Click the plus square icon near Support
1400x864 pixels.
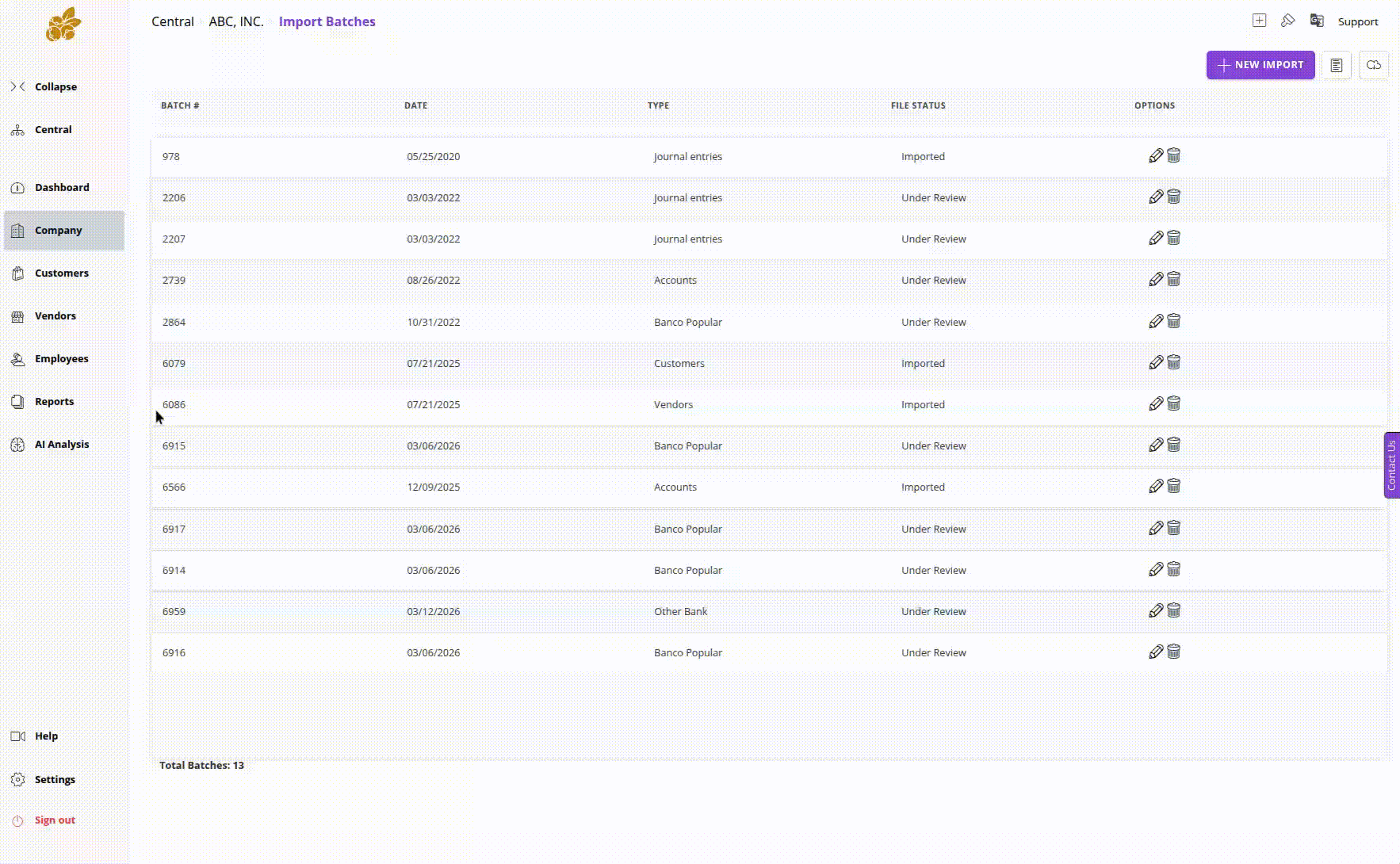click(x=1259, y=20)
